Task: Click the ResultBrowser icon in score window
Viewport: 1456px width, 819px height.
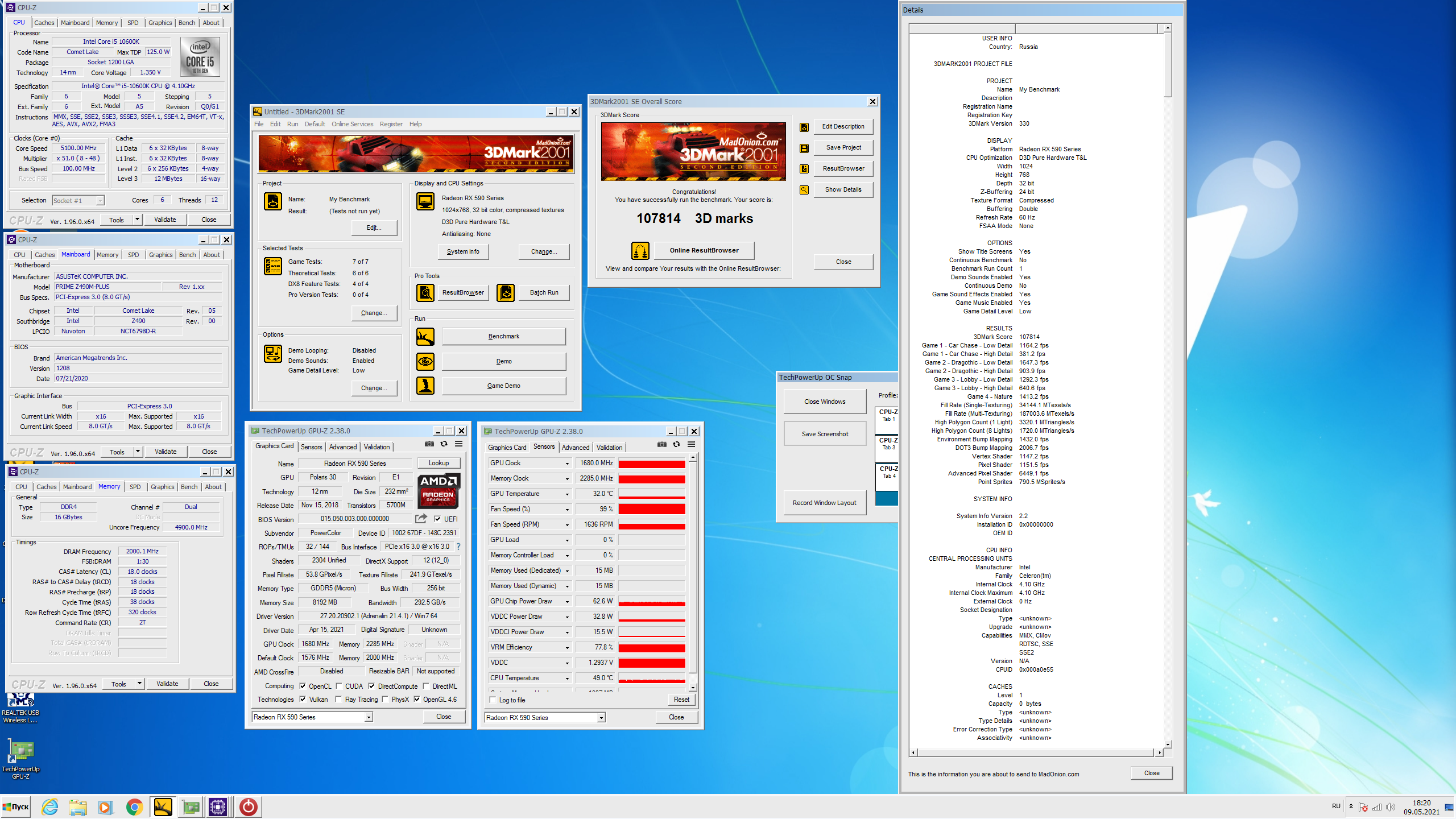Action: pyautogui.click(x=804, y=169)
